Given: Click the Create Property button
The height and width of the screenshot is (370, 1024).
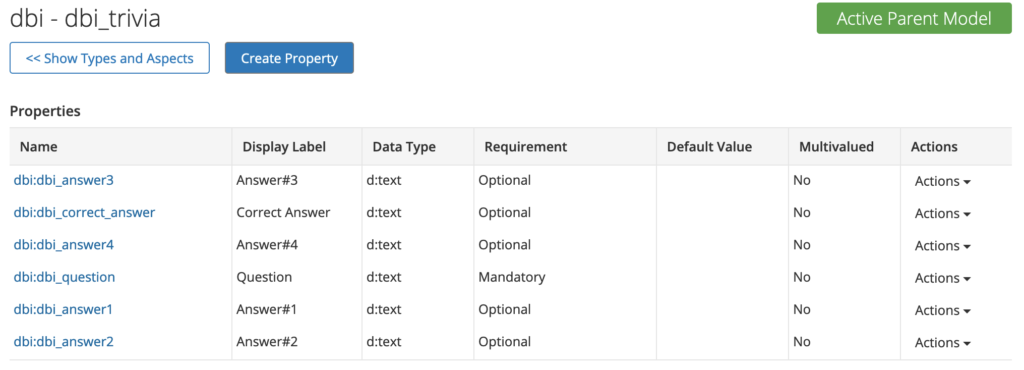Looking at the screenshot, I should (289, 58).
